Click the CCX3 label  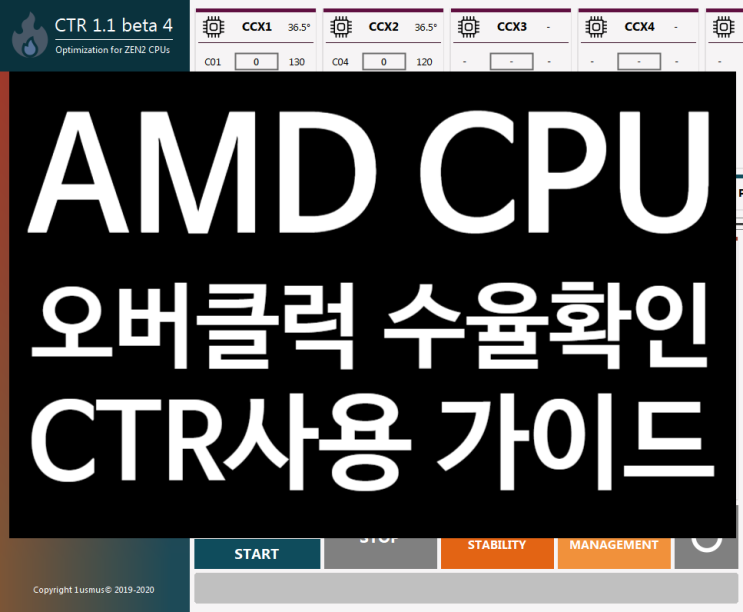(x=512, y=27)
